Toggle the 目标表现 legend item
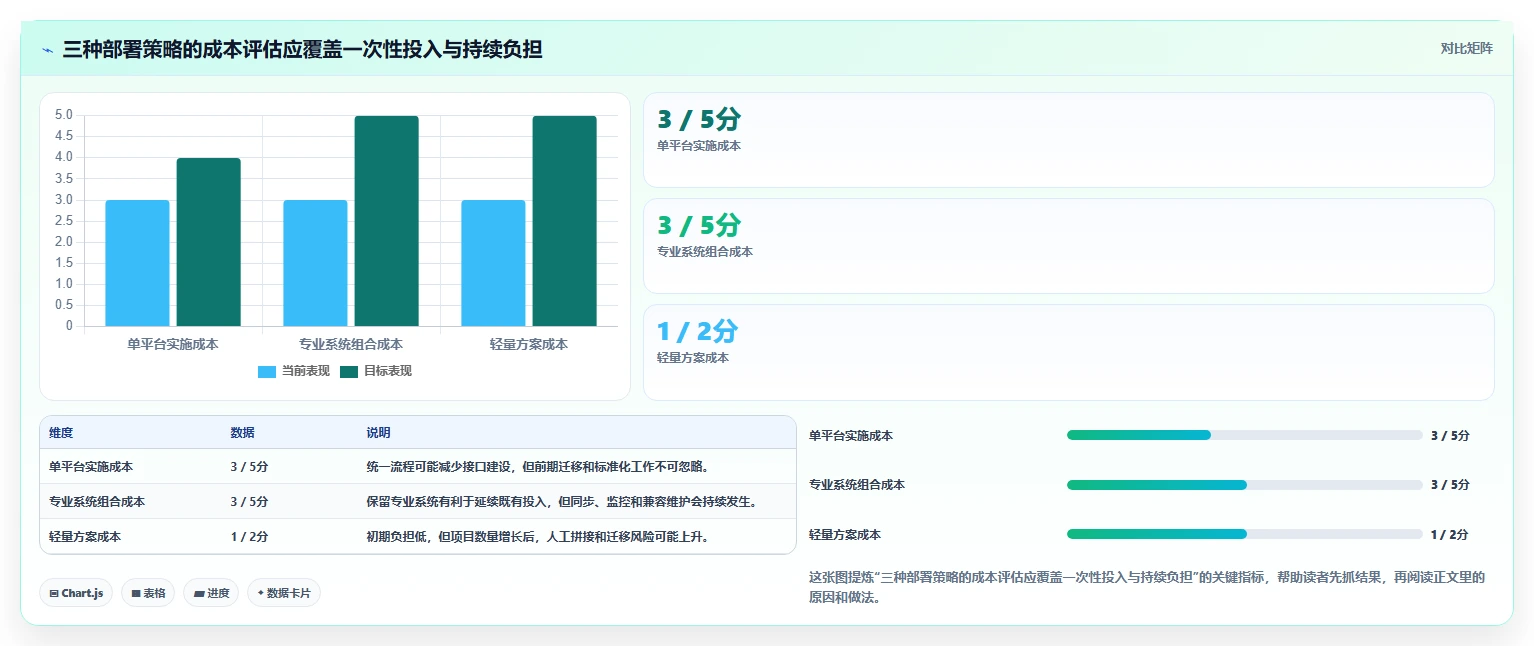 coord(376,371)
